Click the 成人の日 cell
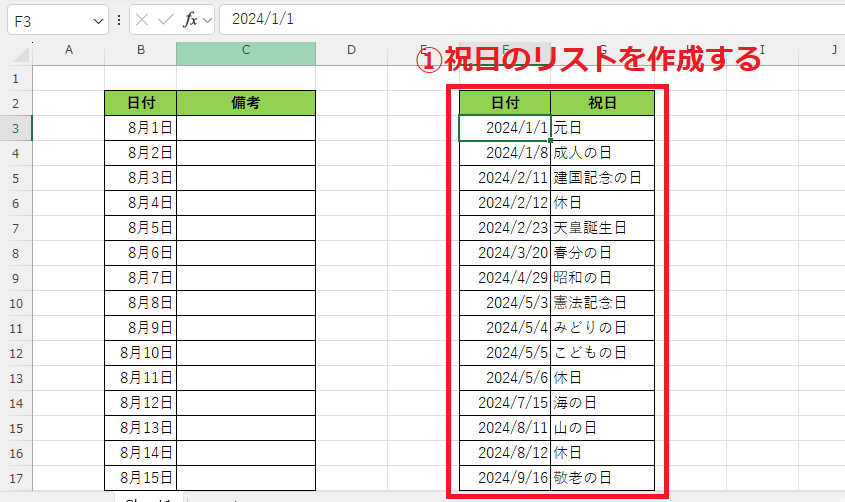 (x=602, y=153)
